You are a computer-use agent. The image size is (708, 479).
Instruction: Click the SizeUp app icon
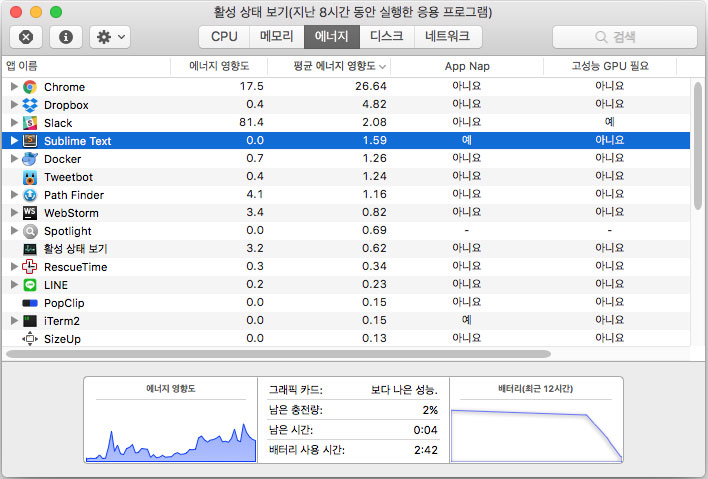(30, 339)
